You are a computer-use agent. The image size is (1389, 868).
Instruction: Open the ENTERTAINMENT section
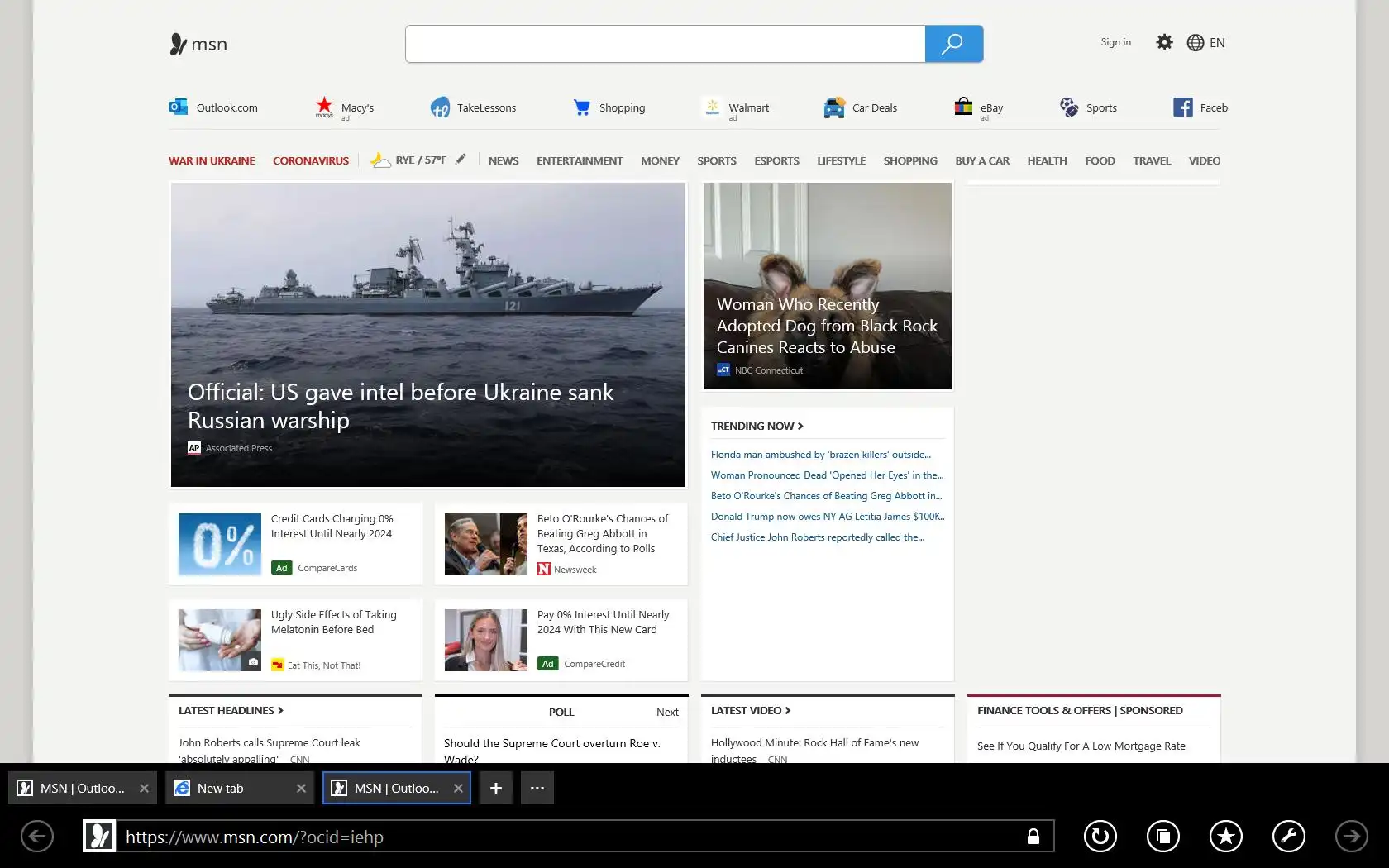click(x=580, y=160)
